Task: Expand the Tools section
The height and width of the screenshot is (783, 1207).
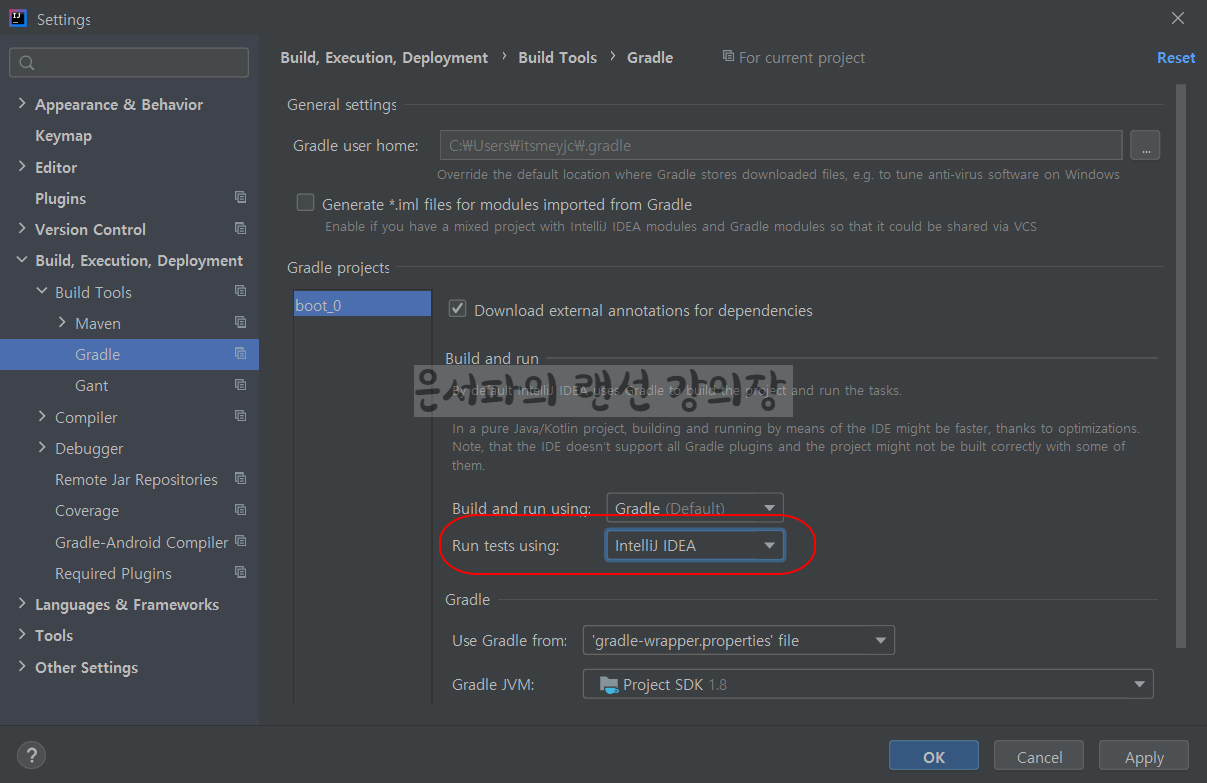Action: pos(22,634)
